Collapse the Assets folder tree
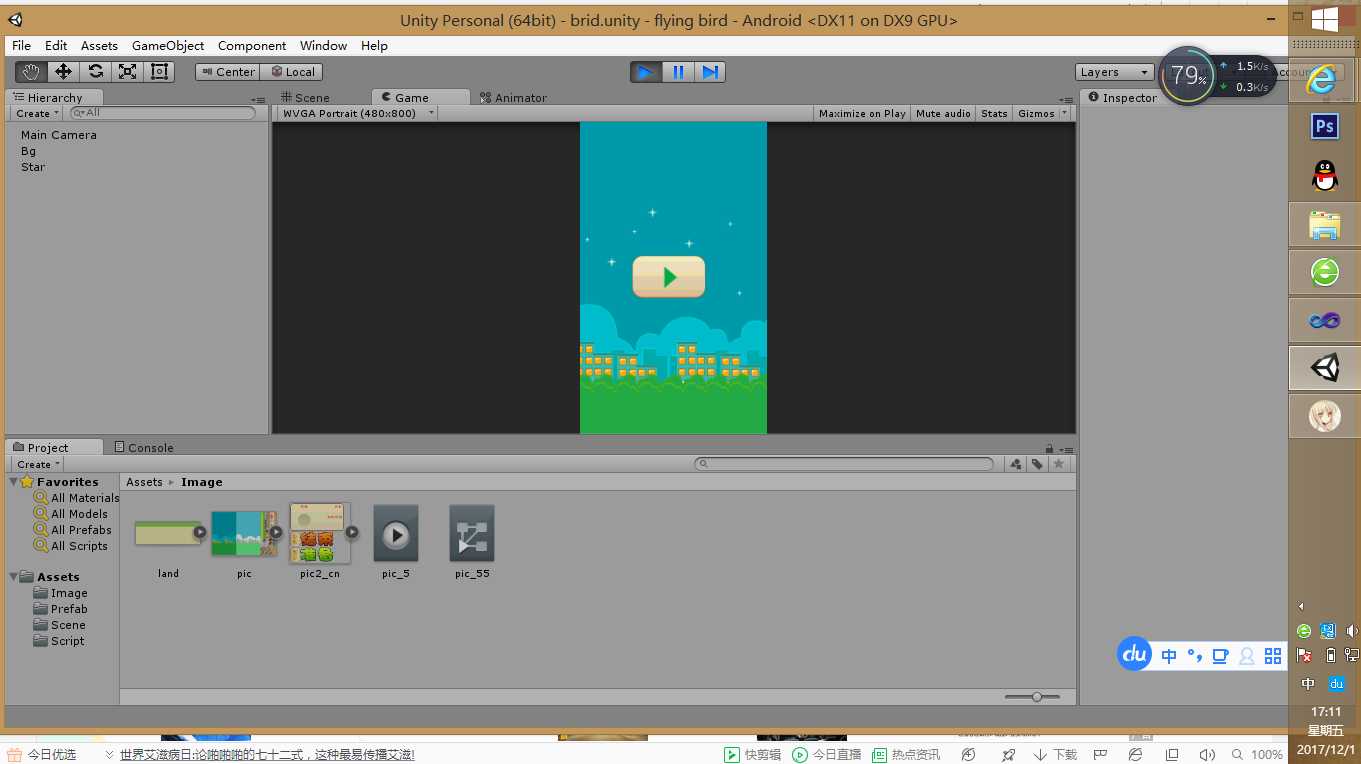 coord(14,577)
